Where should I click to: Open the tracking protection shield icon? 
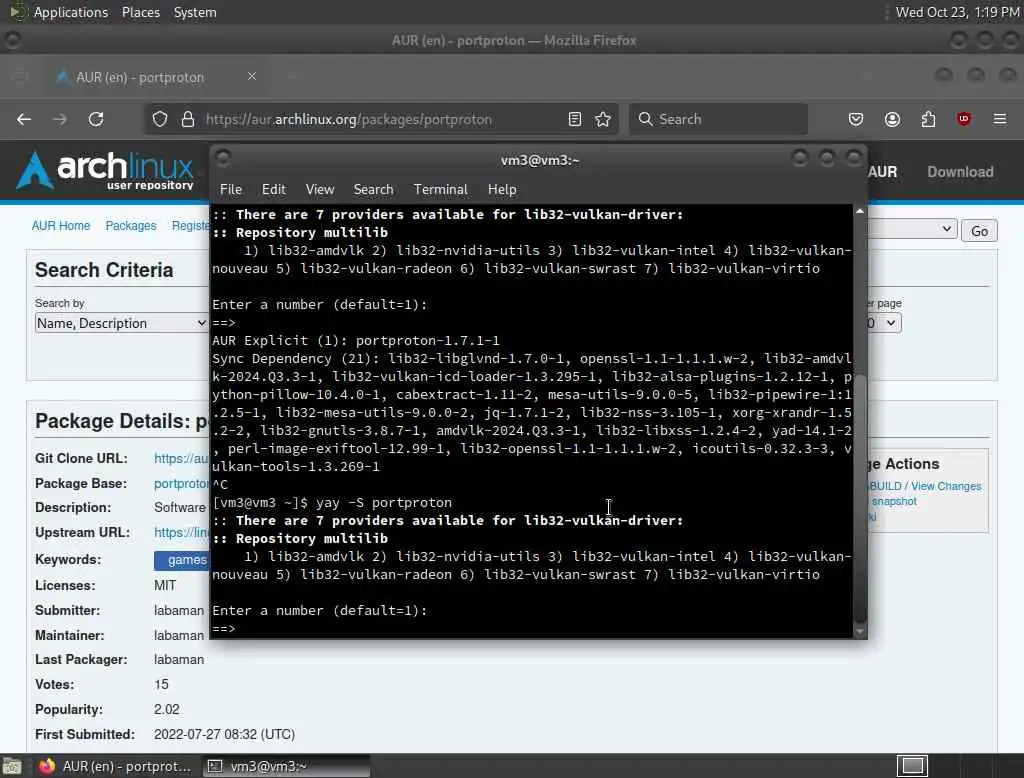[x=160, y=119]
